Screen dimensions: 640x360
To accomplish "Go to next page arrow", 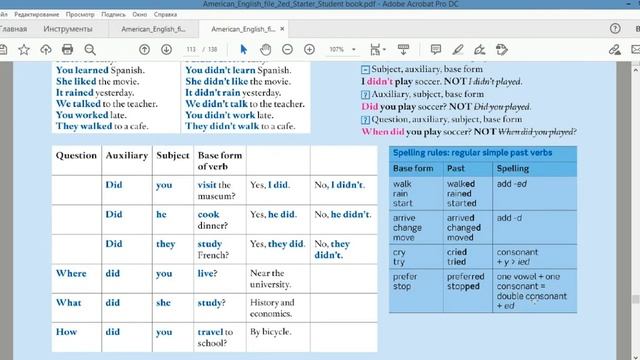I will click(166, 50).
